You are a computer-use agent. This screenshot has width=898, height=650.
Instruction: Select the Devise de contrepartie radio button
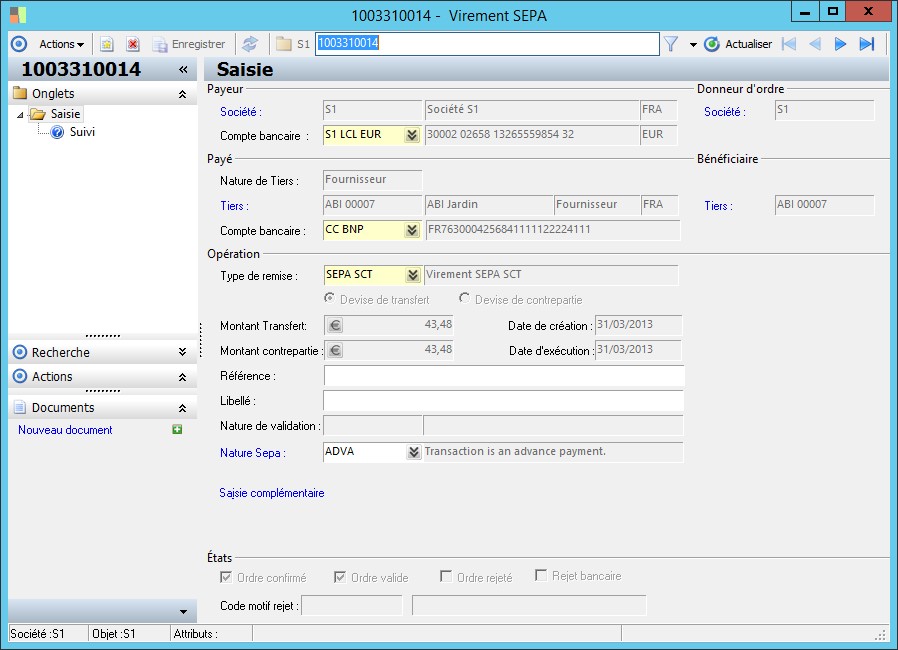point(465,299)
